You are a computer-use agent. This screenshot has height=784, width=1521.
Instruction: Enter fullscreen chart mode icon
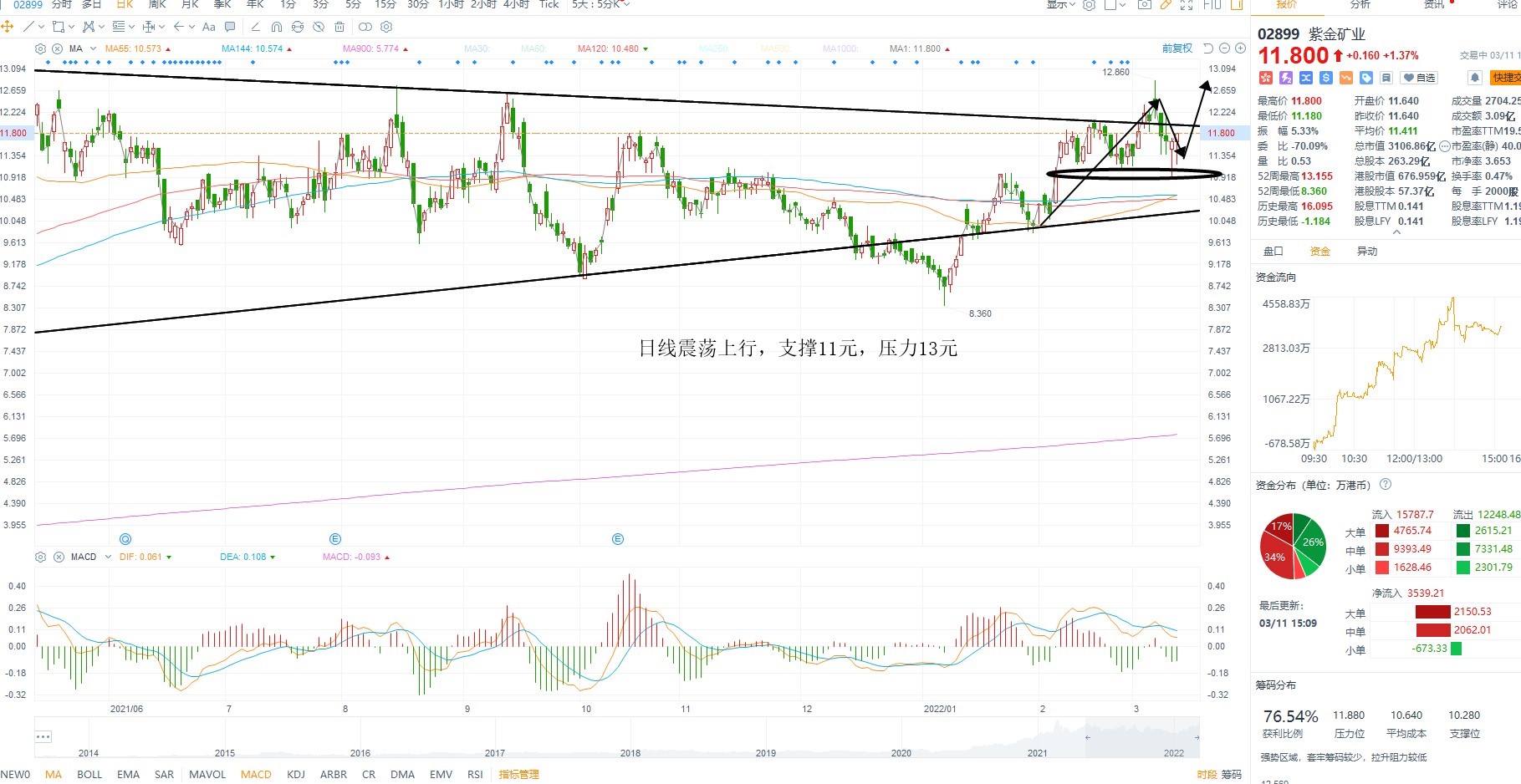1187,4
